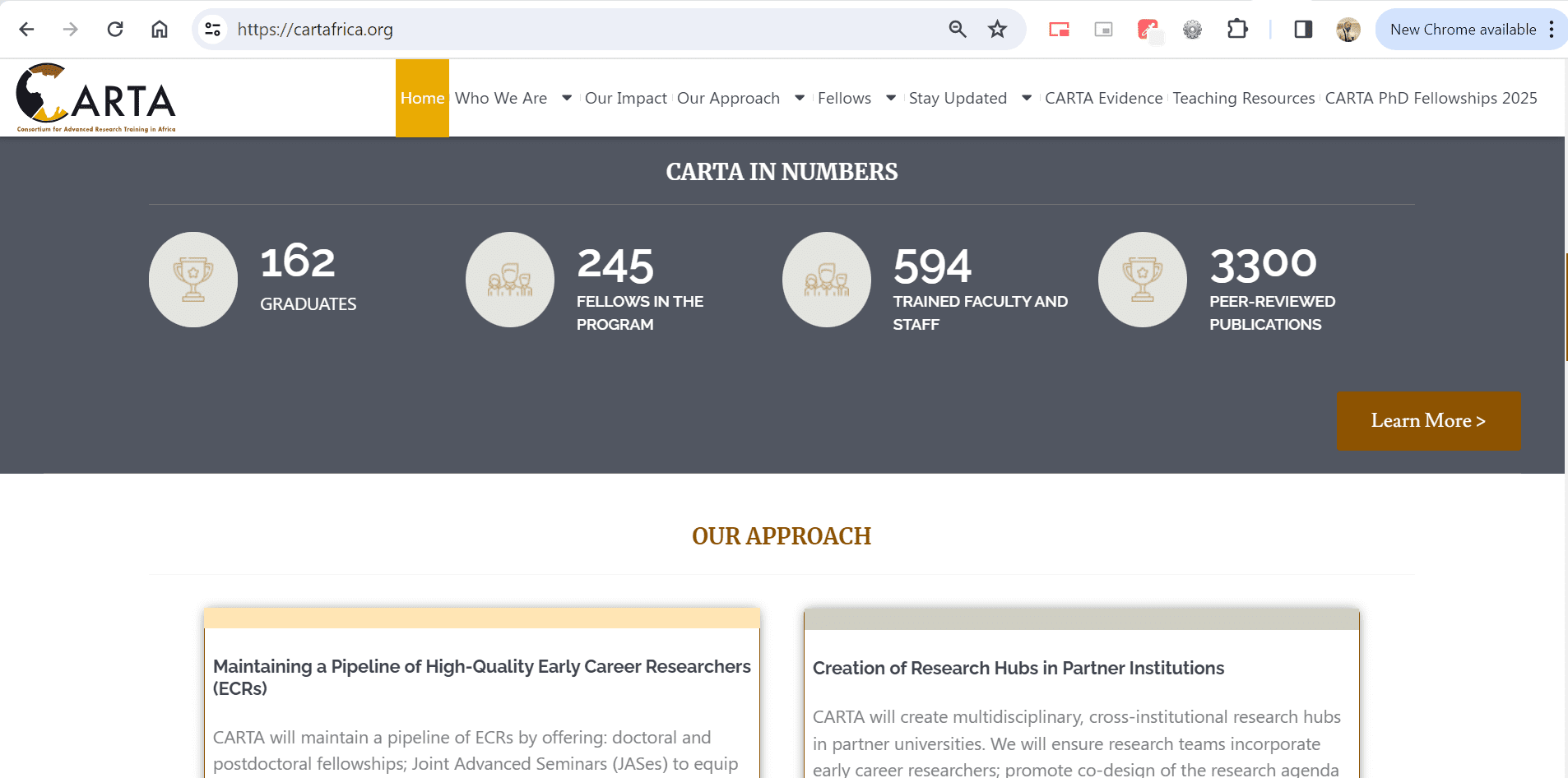Click the browser back arrow
This screenshot has width=1568, height=778.
[26, 30]
